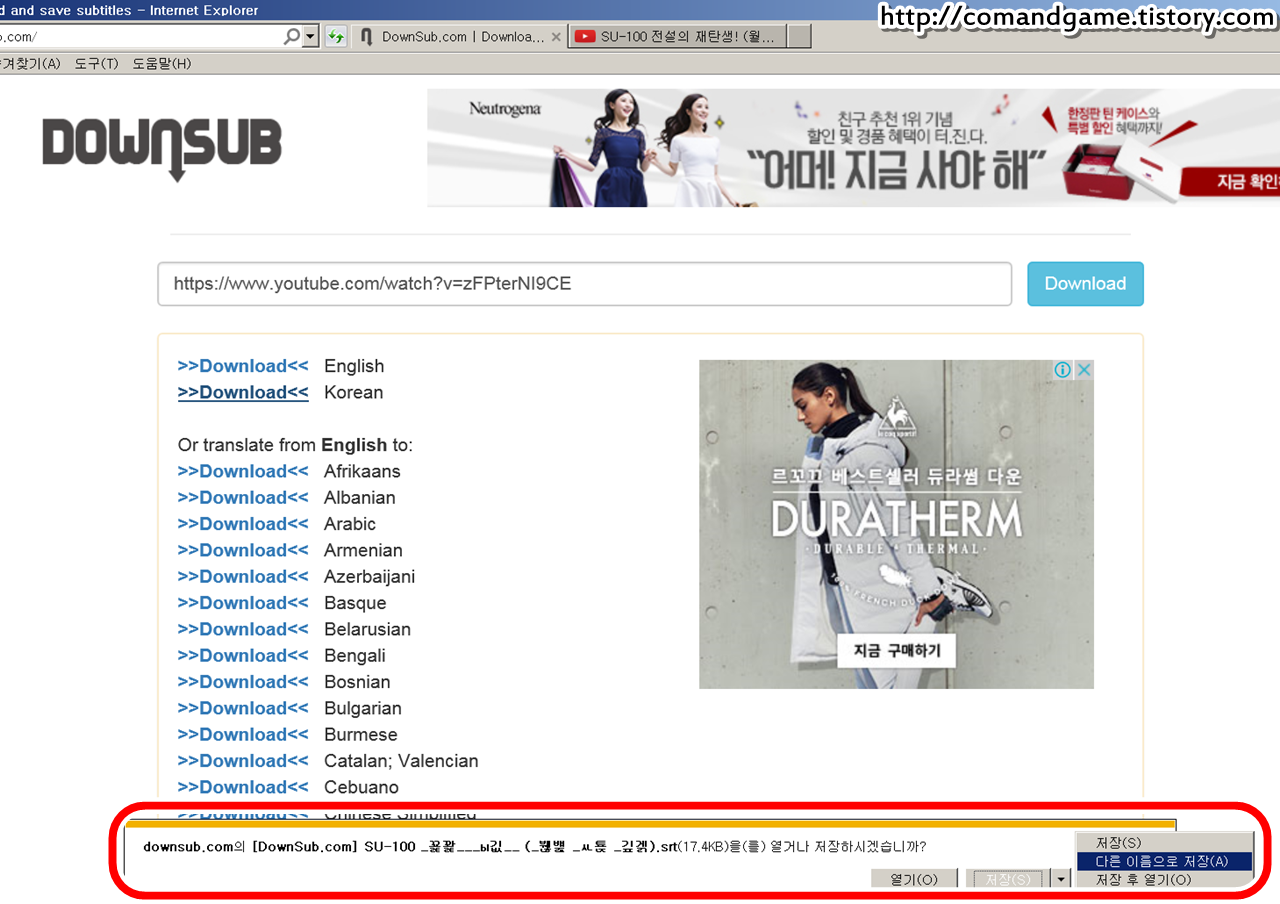The image size is (1280, 904).
Task: Expand the address bar dropdown arrow
Action: click(x=310, y=37)
